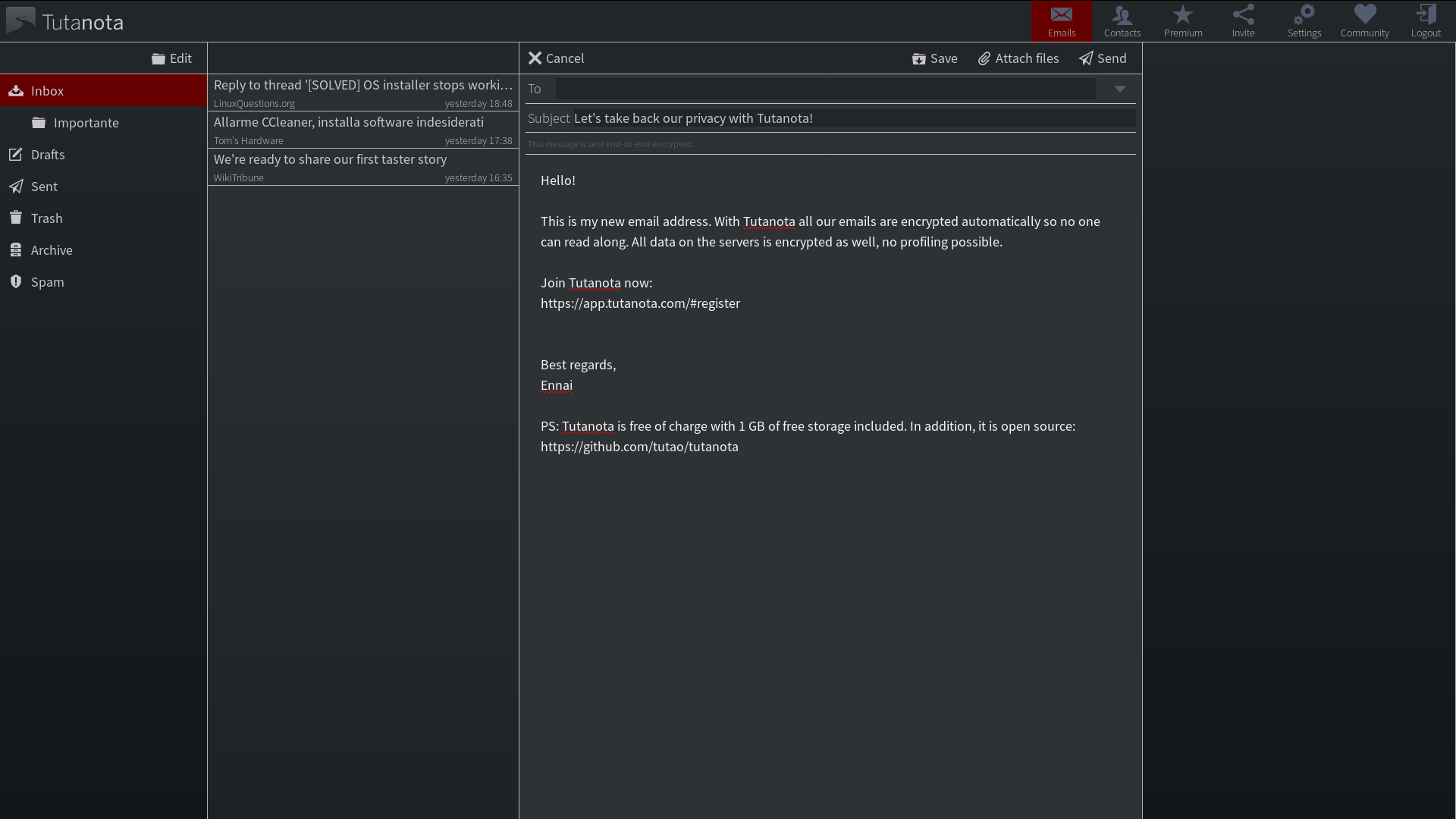
Task: Open the WikiTribune taster story email
Action: (x=363, y=167)
